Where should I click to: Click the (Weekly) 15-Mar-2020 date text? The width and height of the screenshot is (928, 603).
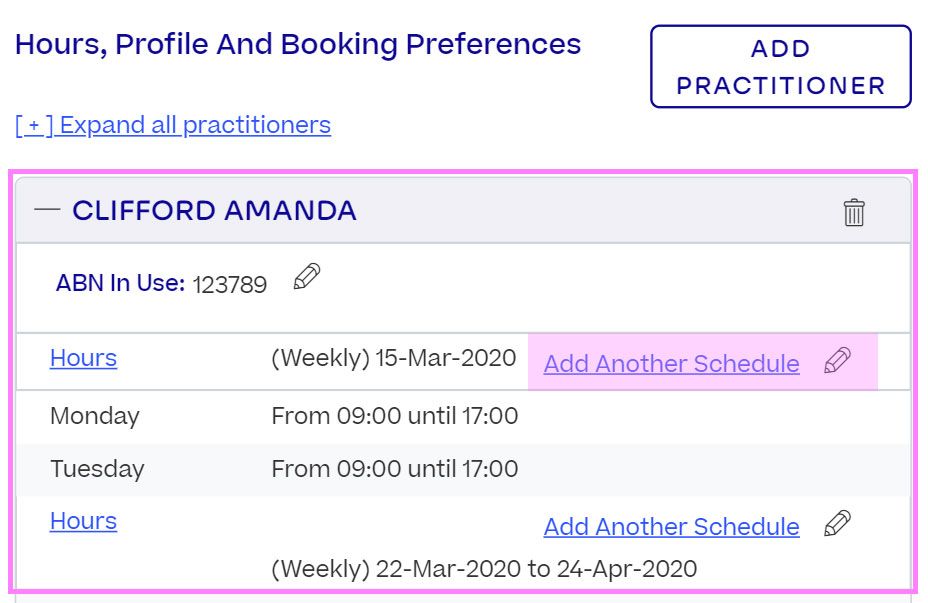click(x=393, y=358)
